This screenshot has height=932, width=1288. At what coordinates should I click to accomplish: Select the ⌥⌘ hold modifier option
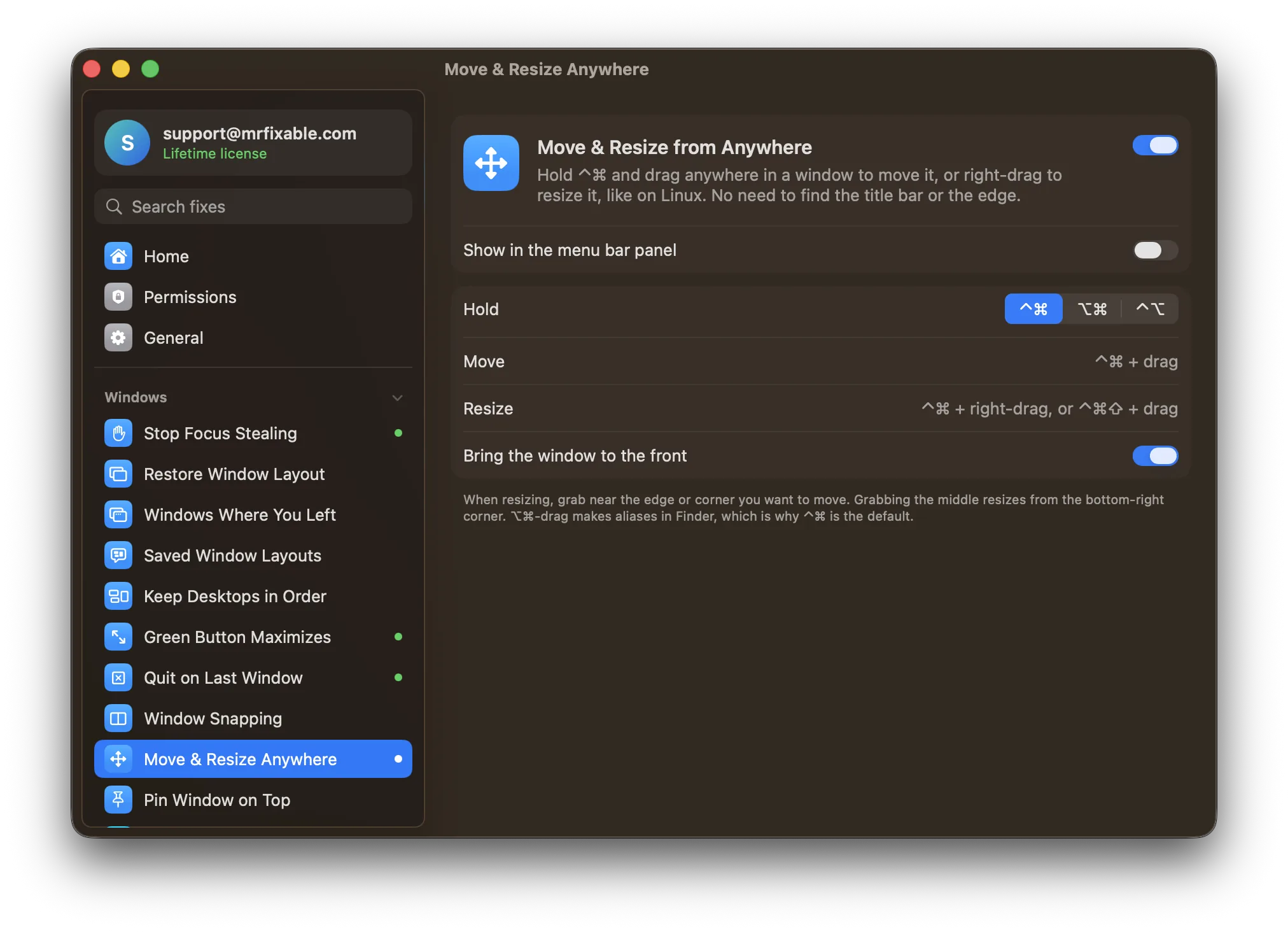1092,309
